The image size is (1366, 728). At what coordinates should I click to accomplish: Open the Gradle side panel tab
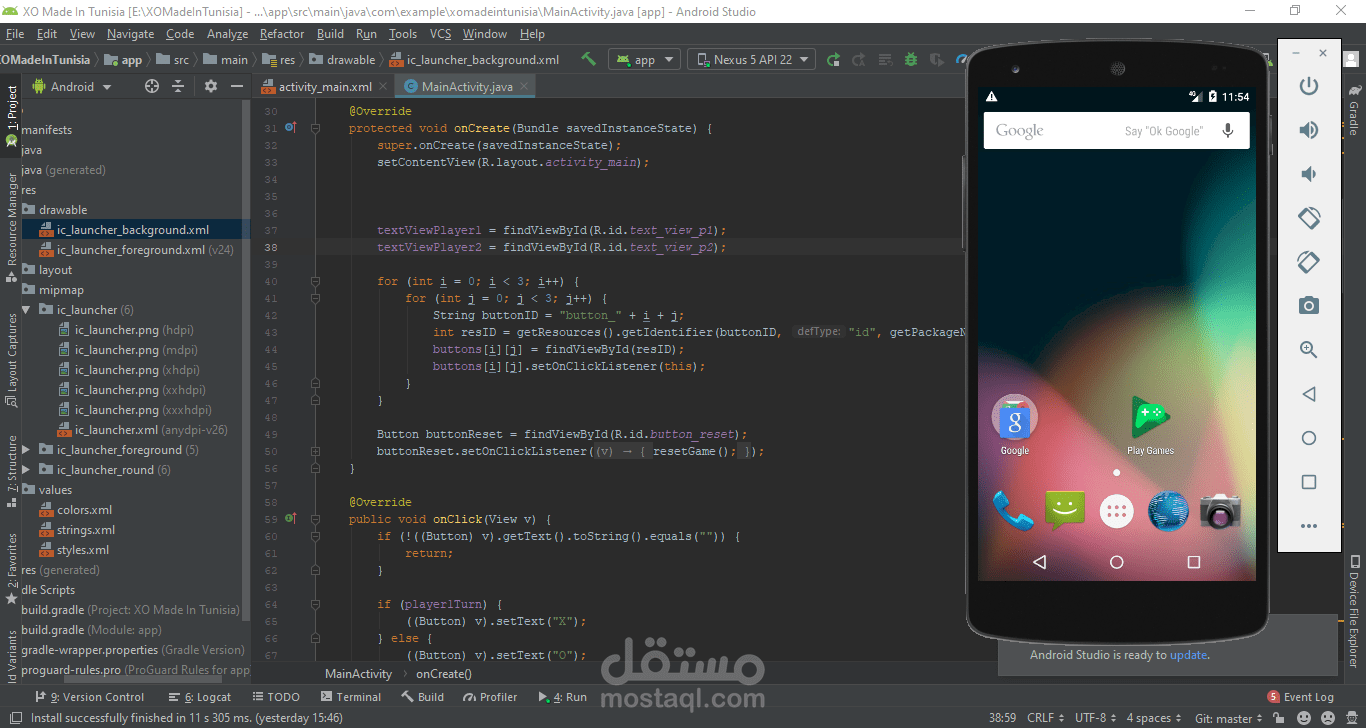[x=1354, y=111]
